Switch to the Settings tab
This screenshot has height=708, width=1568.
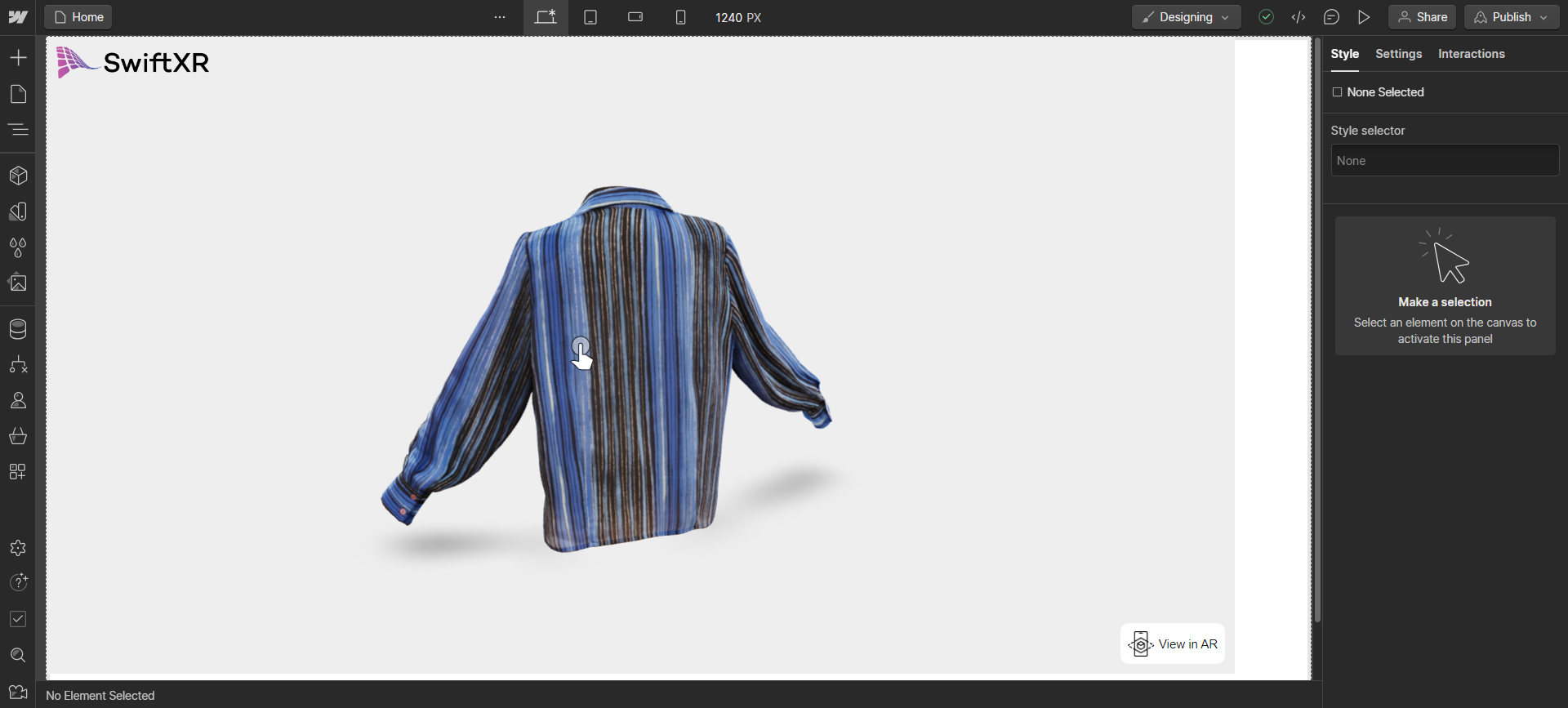(x=1398, y=54)
